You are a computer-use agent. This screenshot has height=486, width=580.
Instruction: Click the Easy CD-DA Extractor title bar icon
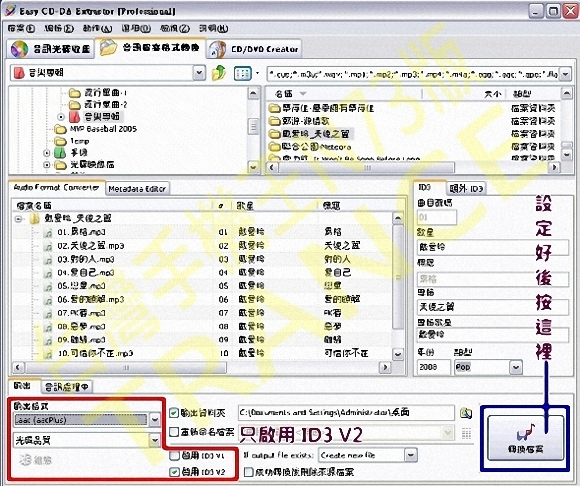(10, 11)
